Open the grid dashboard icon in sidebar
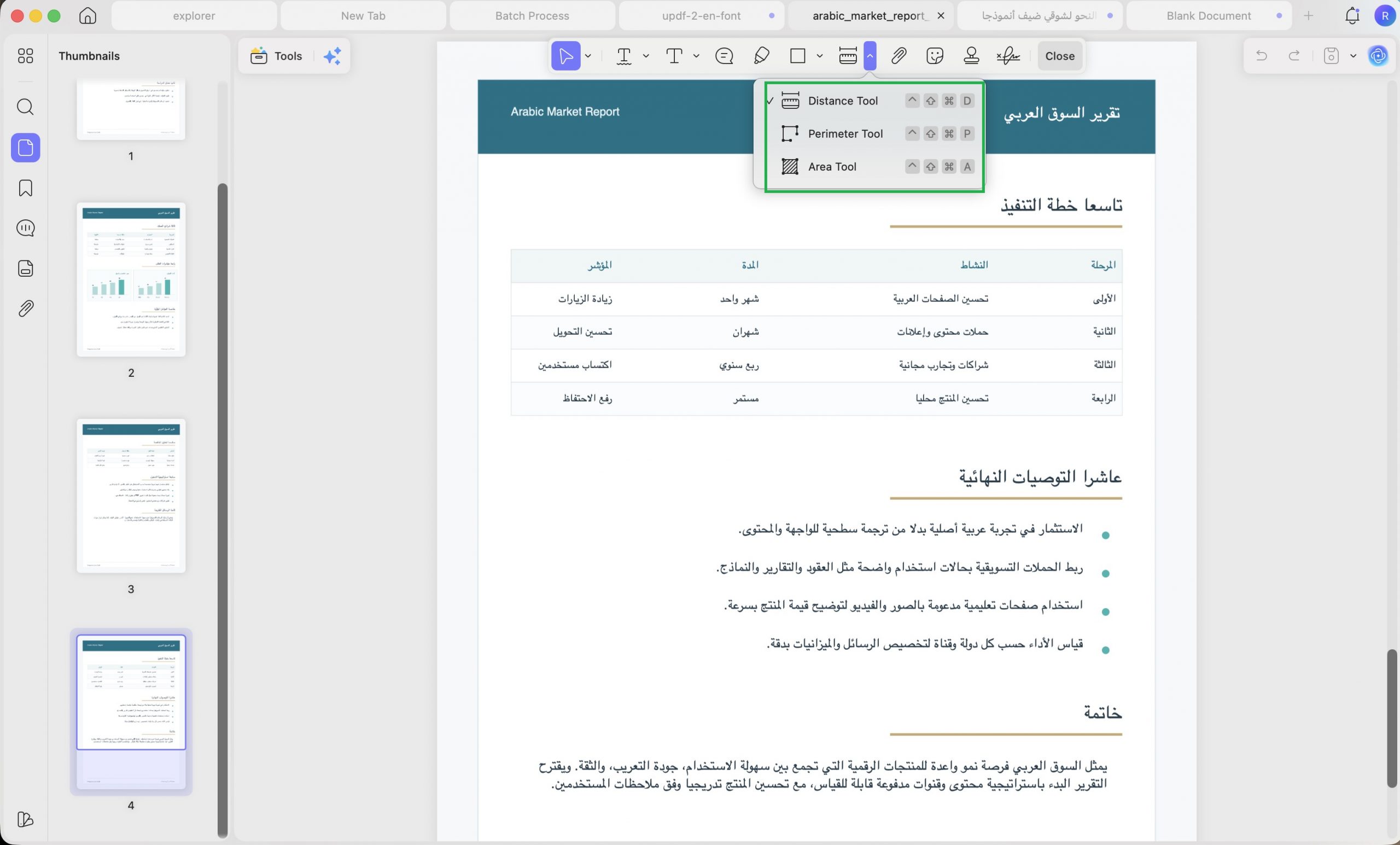The height and width of the screenshot is (845, 1400). (26, 56)
